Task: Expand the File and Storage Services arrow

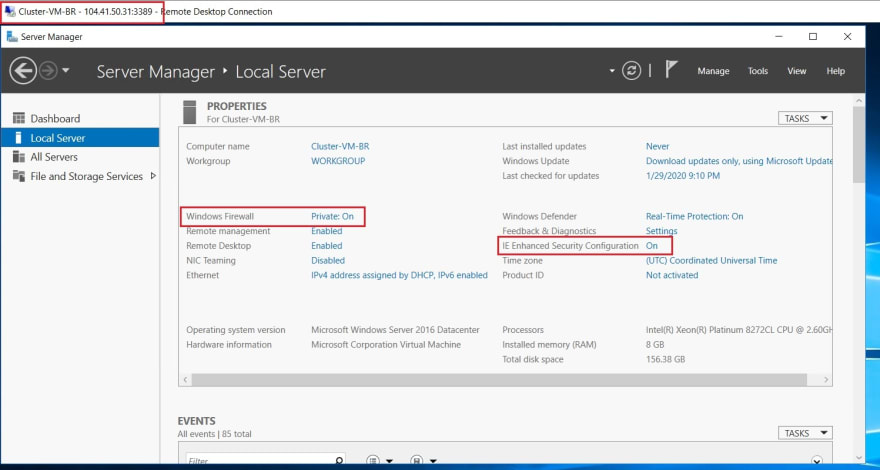Action: point(153,176)
